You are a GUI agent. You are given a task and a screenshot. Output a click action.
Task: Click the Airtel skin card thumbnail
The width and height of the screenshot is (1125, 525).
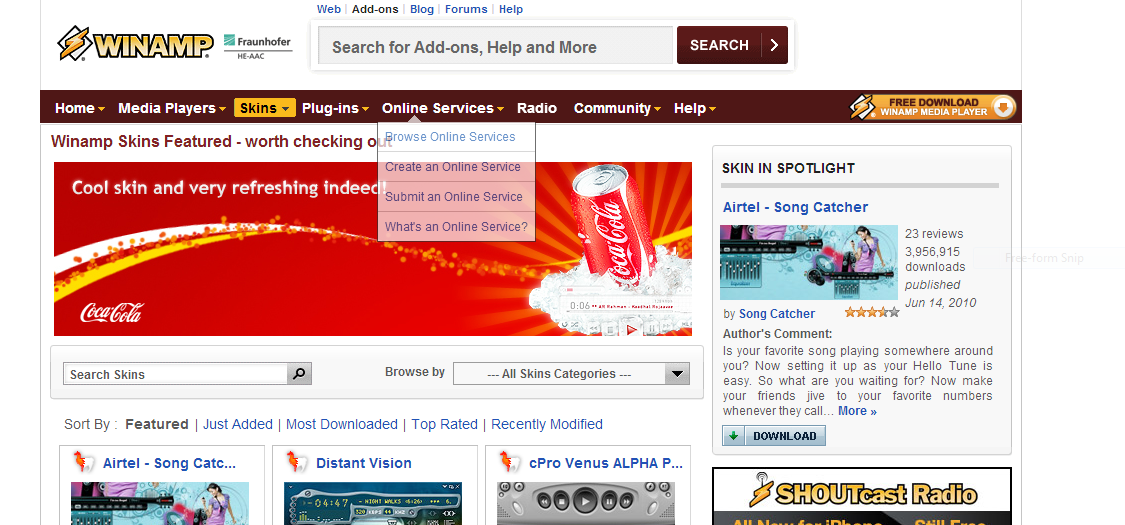[x=160, y=503]
